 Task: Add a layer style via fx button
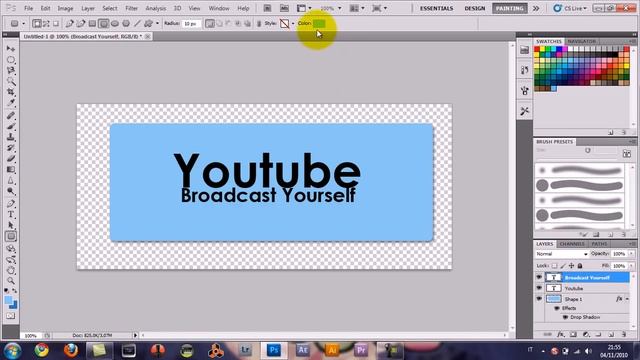[x=561, y=334]
